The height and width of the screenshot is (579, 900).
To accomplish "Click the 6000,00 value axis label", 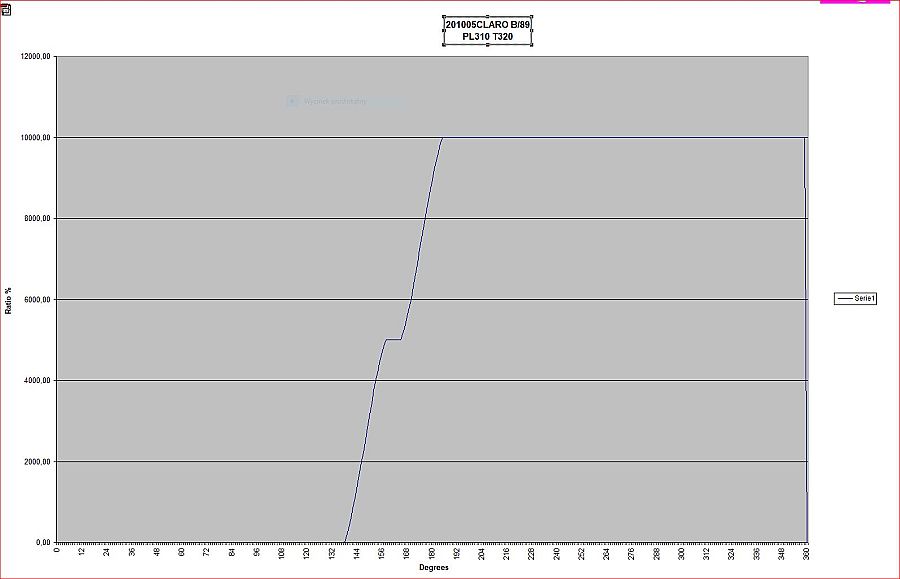I will click(37, 300).
